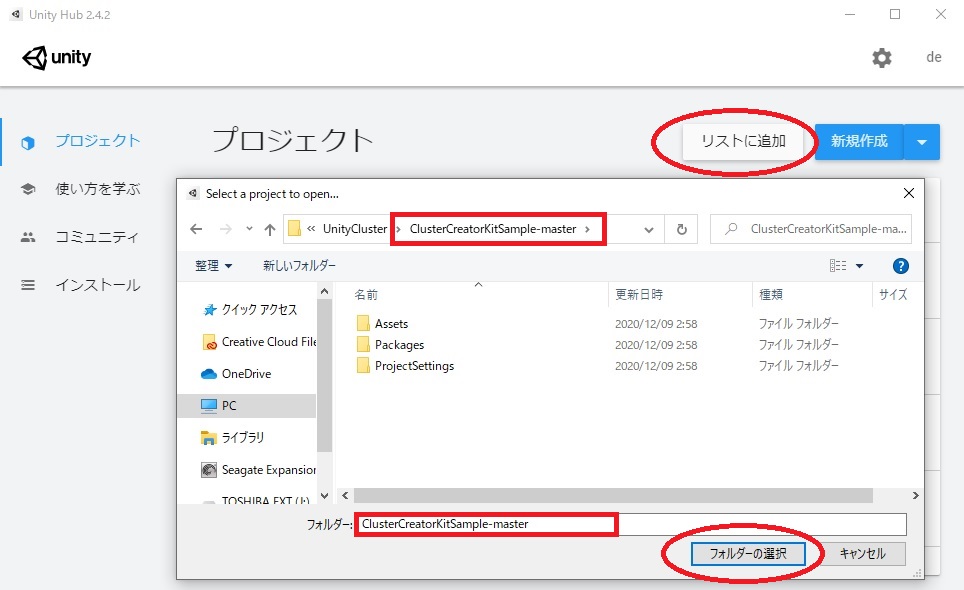This screenshot has height=590, width=964.
Task: Change view with the view layout icon
Action: (837, 266)
